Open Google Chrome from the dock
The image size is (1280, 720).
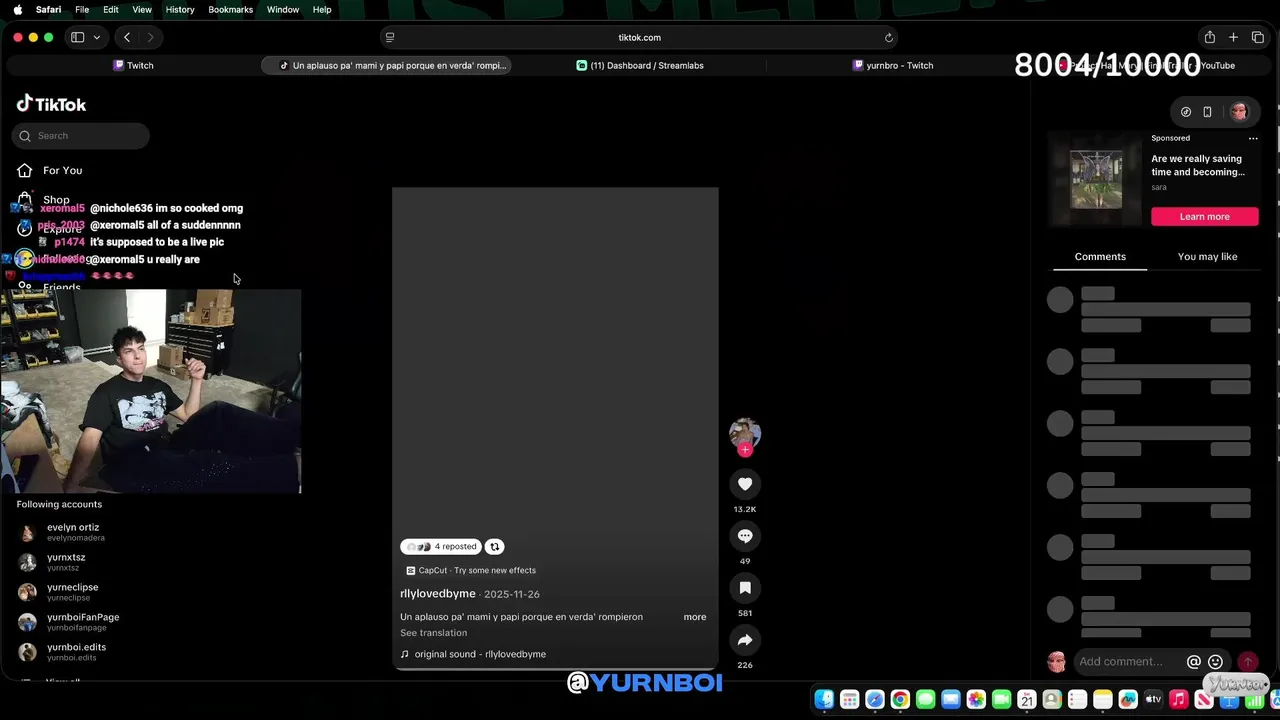click(x=900, y=700)
